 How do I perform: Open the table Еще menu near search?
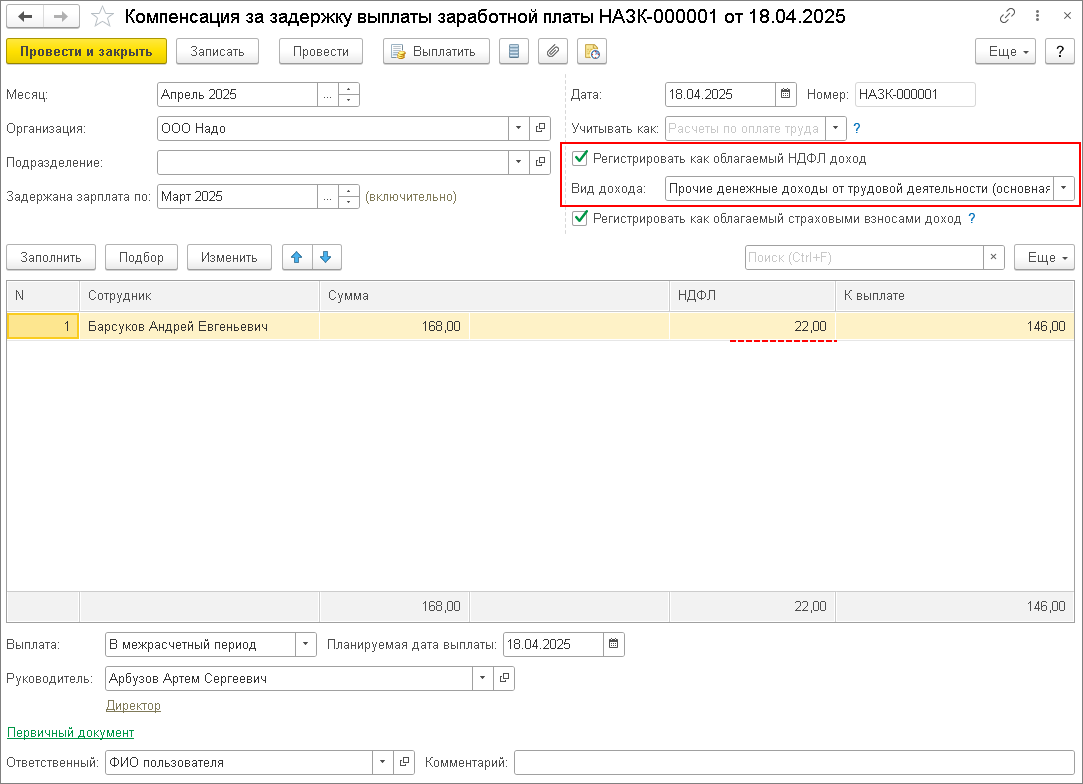1044,257
